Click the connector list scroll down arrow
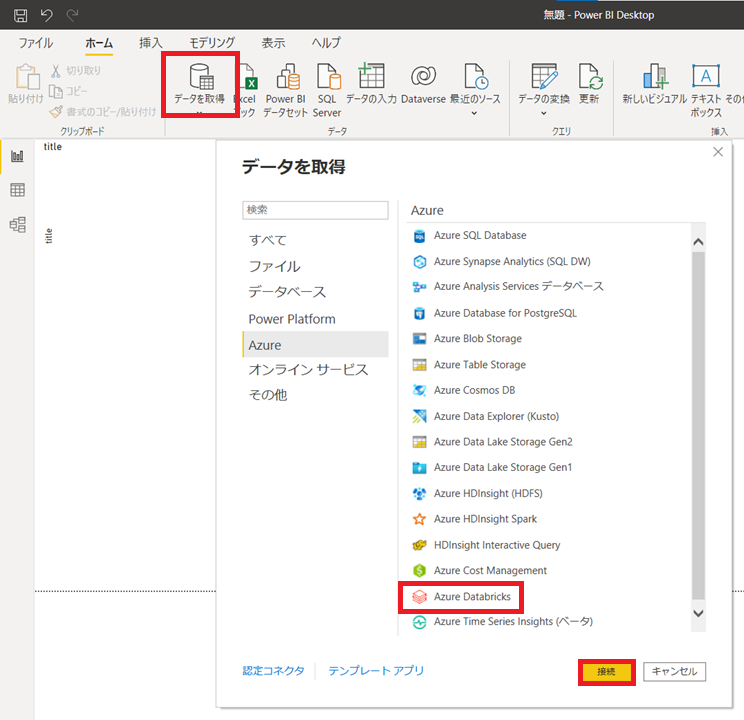Screen dimensions: 744x720 tap(698, 613)
